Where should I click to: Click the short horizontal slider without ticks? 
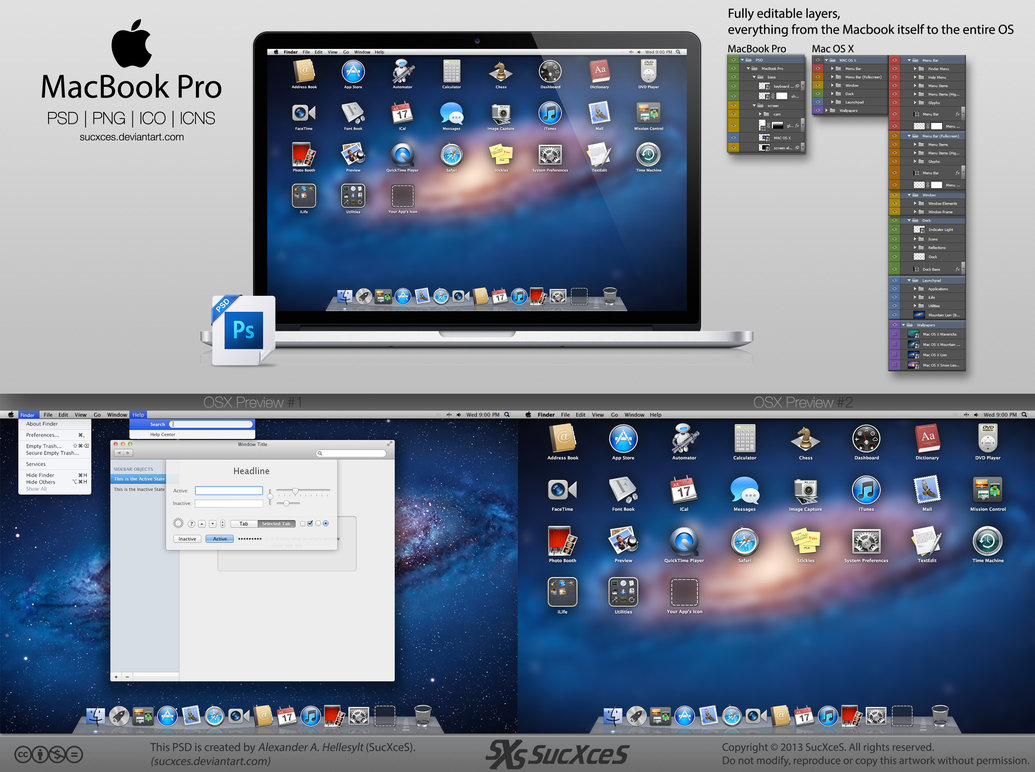(288, 503)
